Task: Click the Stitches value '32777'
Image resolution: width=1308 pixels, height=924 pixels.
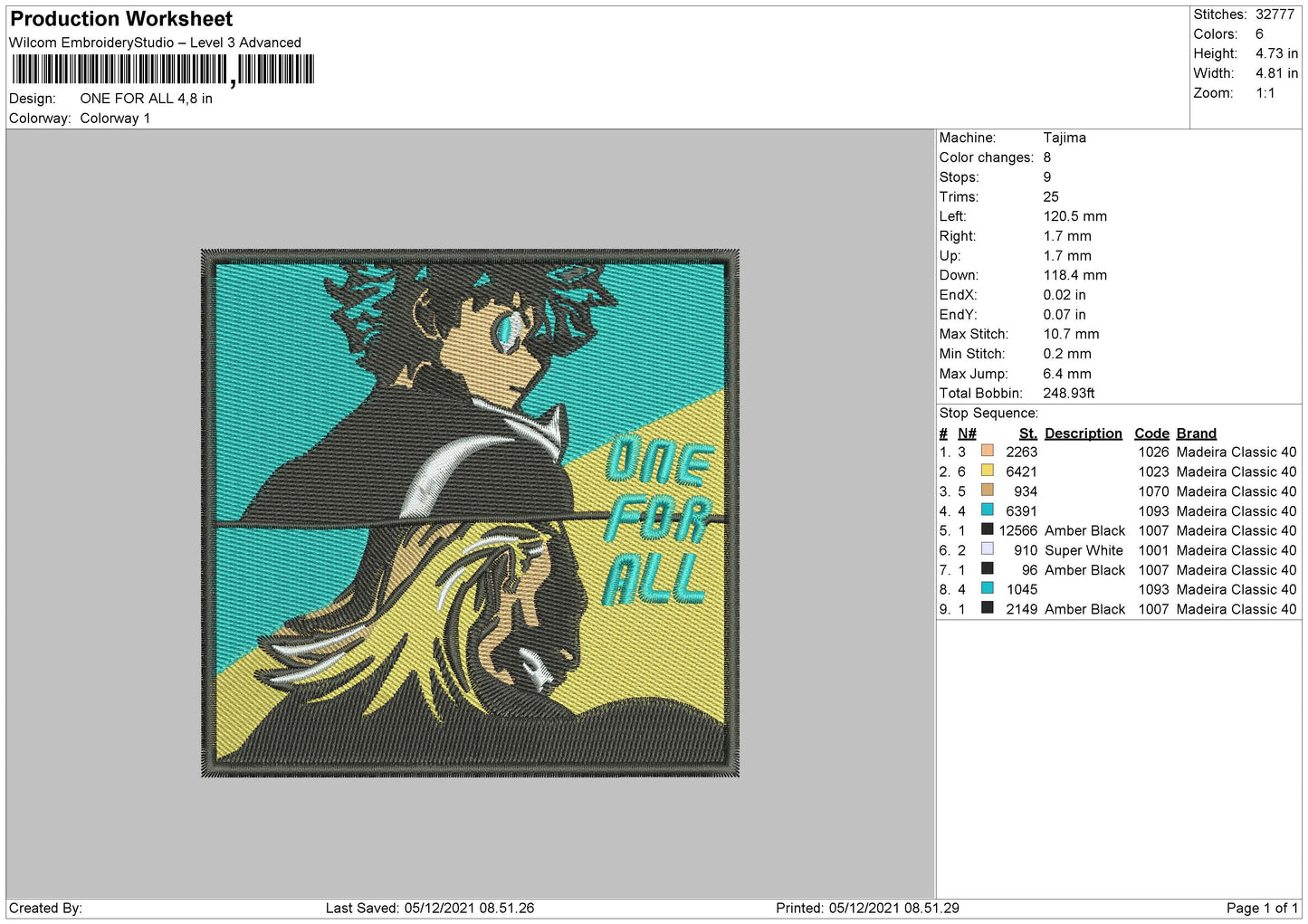Action: click(x=1275, y=14)
